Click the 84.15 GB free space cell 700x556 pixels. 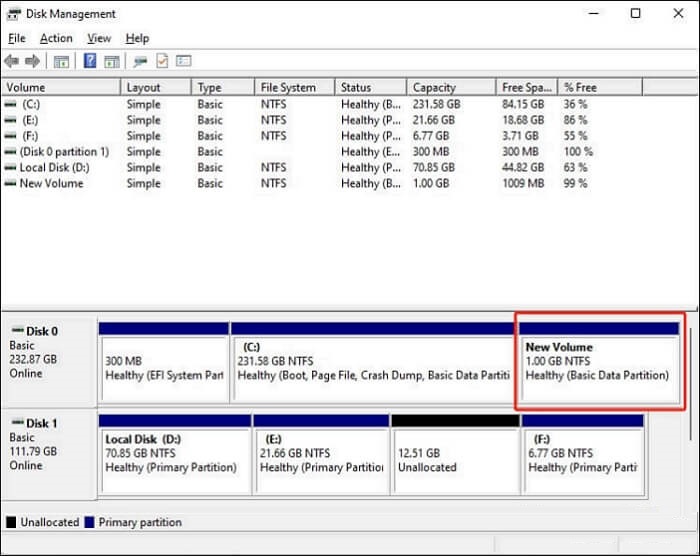click(x=523, y=104)
